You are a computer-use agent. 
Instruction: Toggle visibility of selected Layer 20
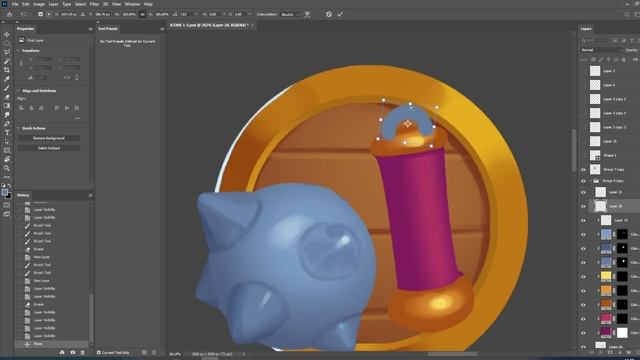583,207
